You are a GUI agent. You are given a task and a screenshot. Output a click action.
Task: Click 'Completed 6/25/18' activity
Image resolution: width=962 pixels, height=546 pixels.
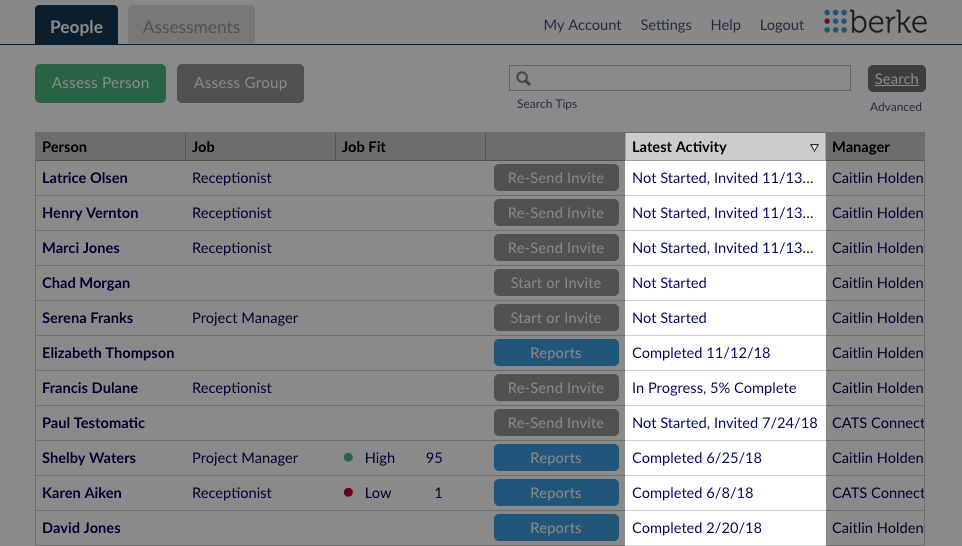[697, 458]
